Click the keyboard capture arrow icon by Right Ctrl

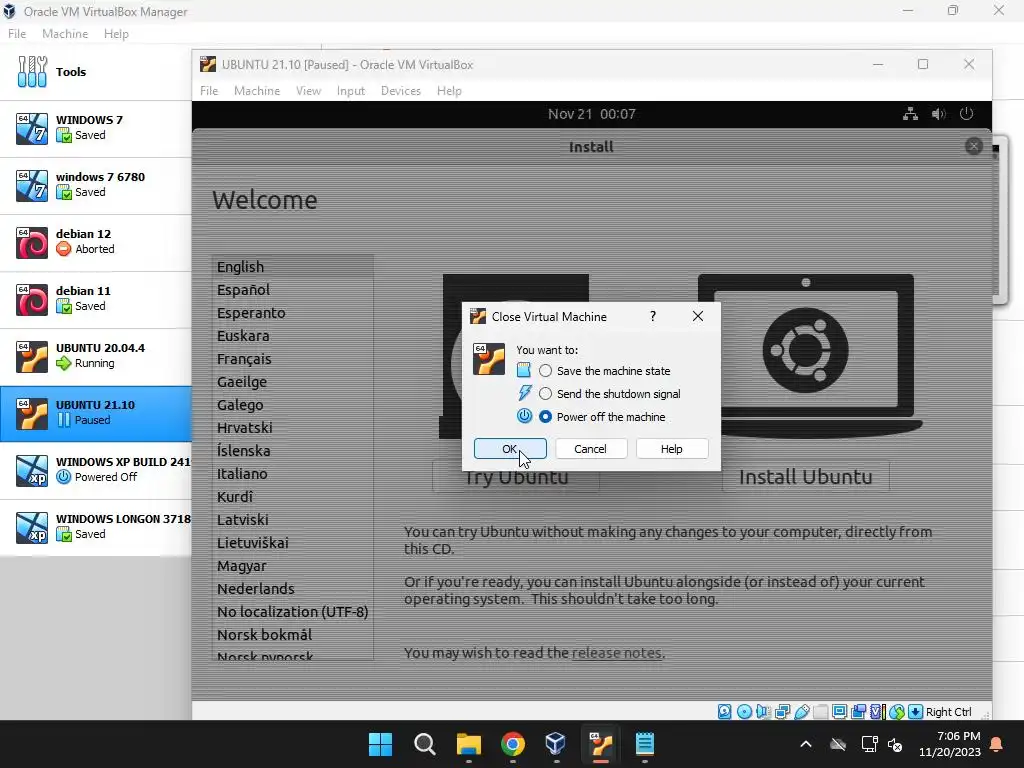915,712
